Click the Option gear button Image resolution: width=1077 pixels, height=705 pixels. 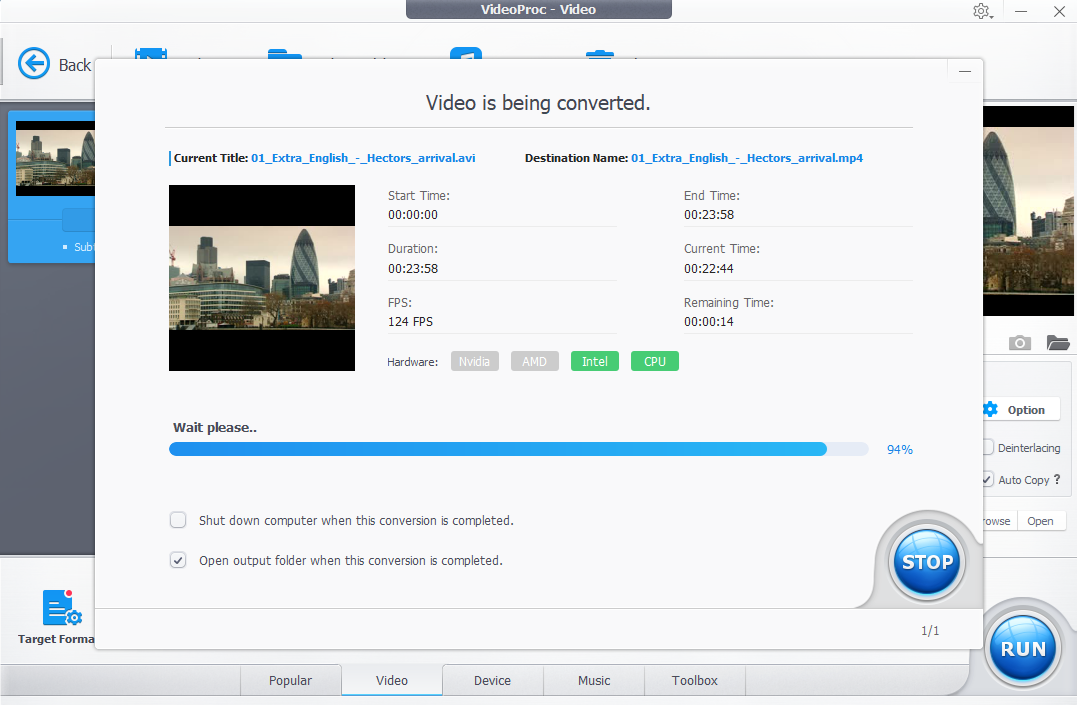click(1014, 410)
